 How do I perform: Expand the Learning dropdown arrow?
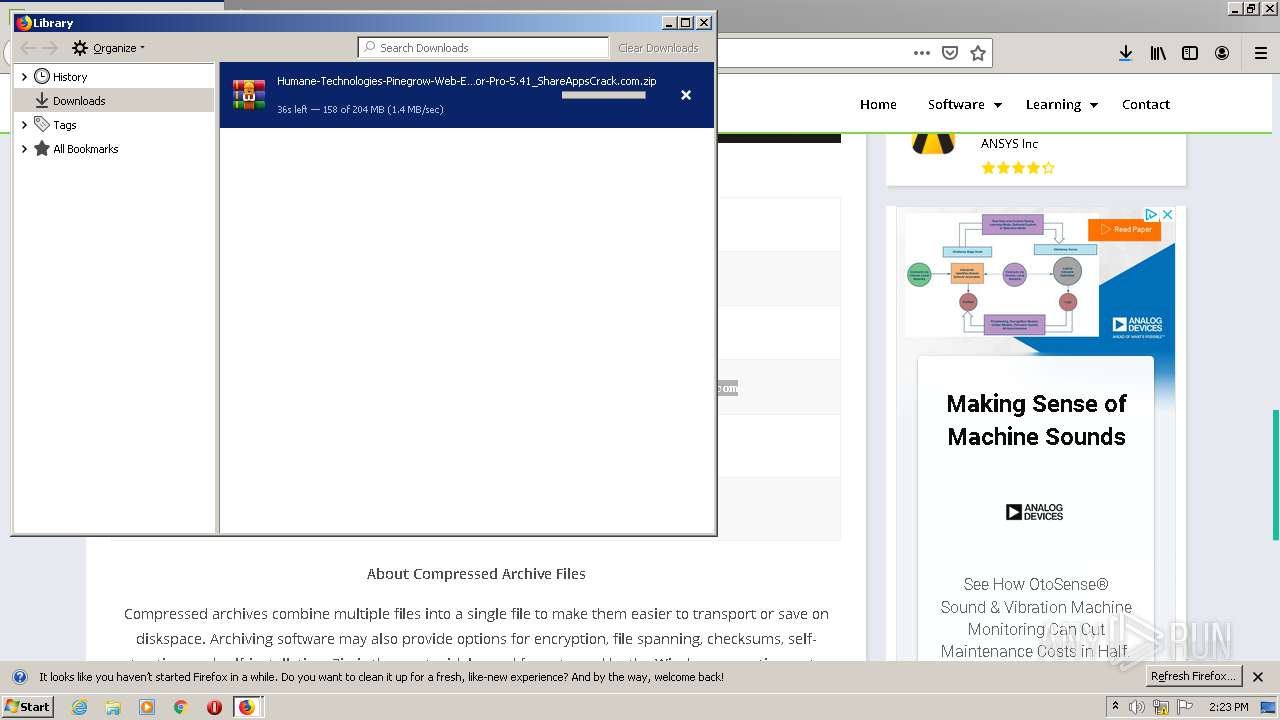click(1094, 105)
